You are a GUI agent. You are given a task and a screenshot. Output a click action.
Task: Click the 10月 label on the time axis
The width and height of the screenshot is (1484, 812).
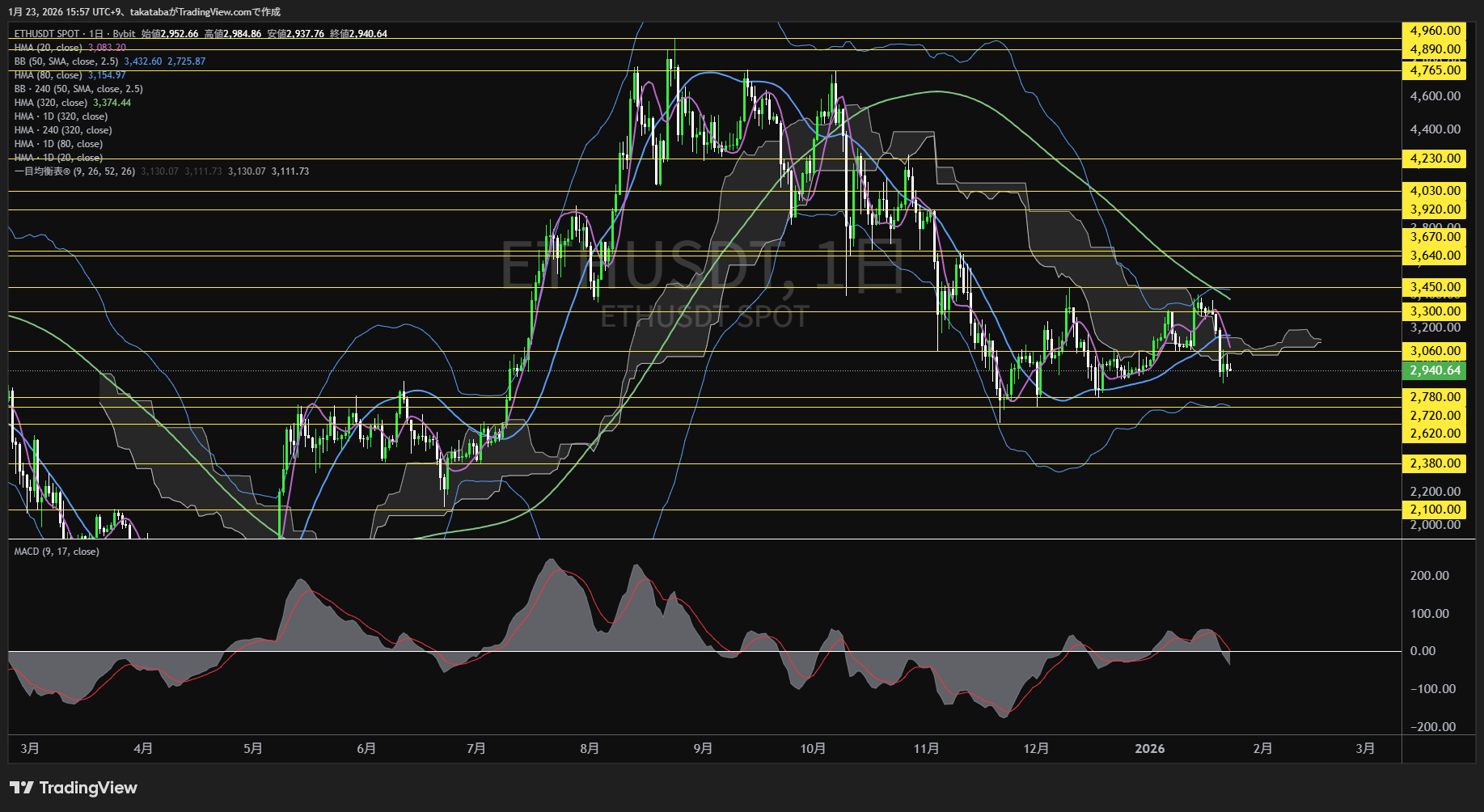click(813, 749)
